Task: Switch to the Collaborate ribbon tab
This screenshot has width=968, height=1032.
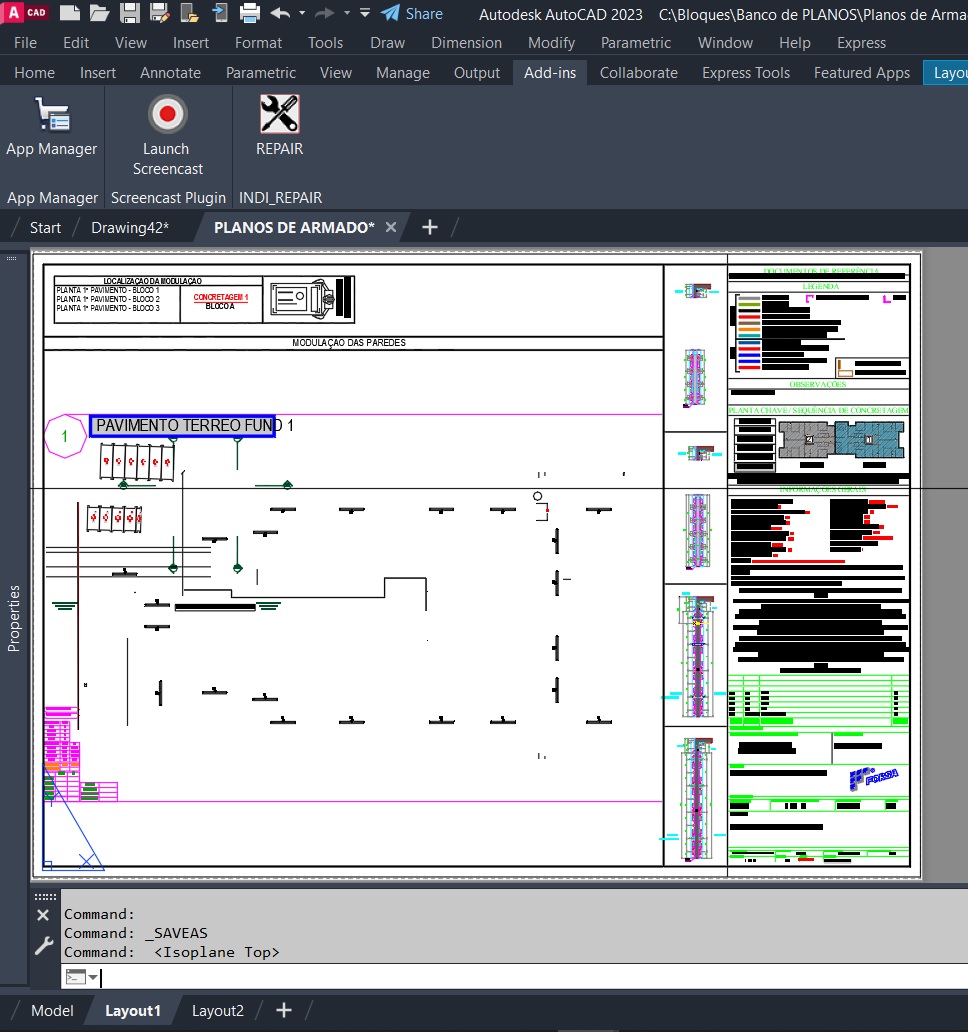Action: [x=639, y=72]
